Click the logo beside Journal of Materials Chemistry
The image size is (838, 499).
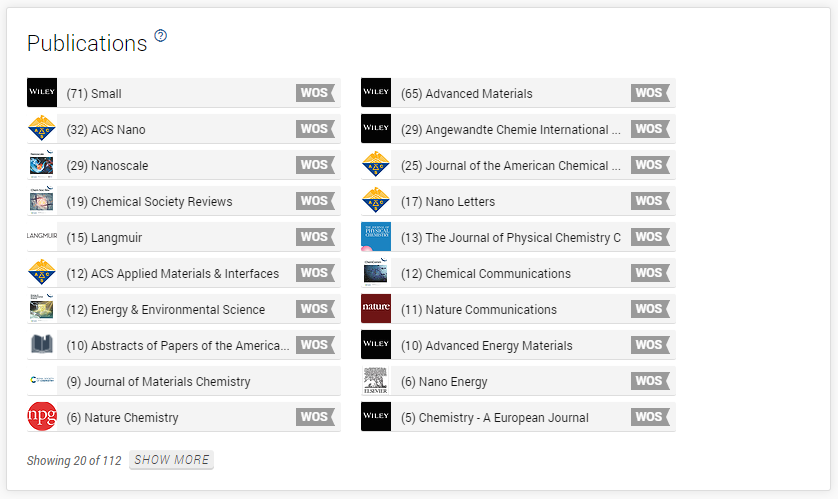pos(42,380)
